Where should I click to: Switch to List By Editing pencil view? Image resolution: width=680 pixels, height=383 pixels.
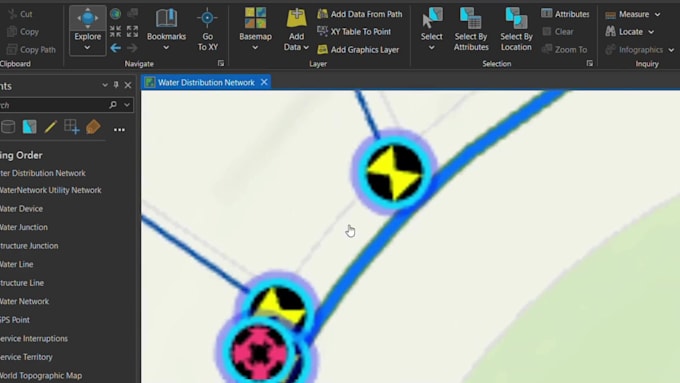point(50,127)
